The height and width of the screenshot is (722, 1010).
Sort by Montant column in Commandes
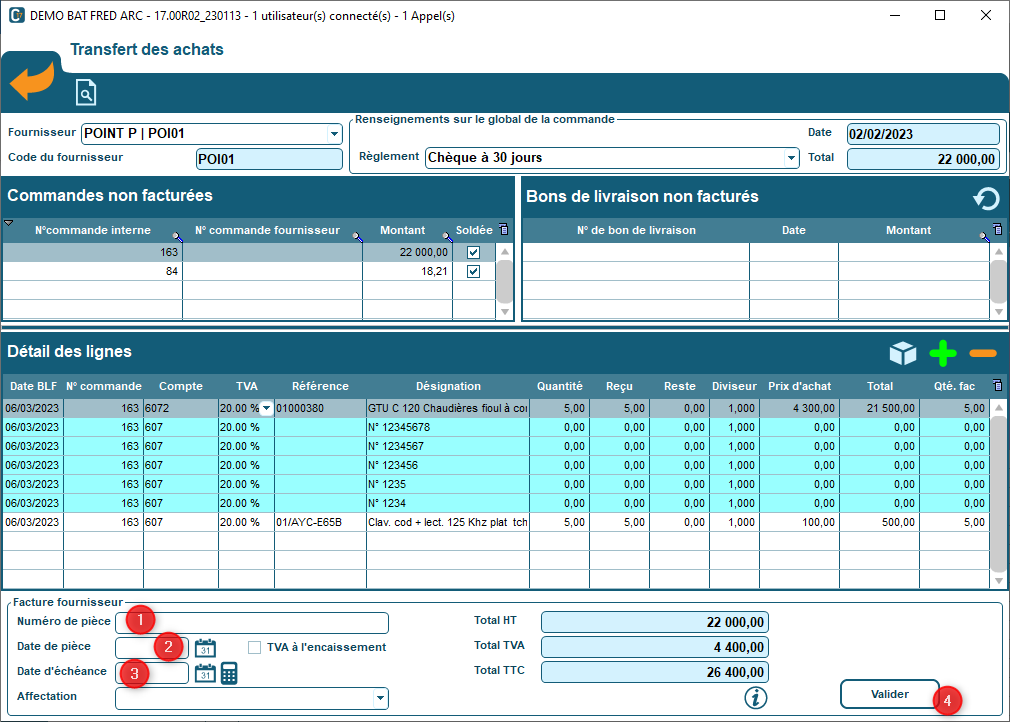click(x=402, y=230)
